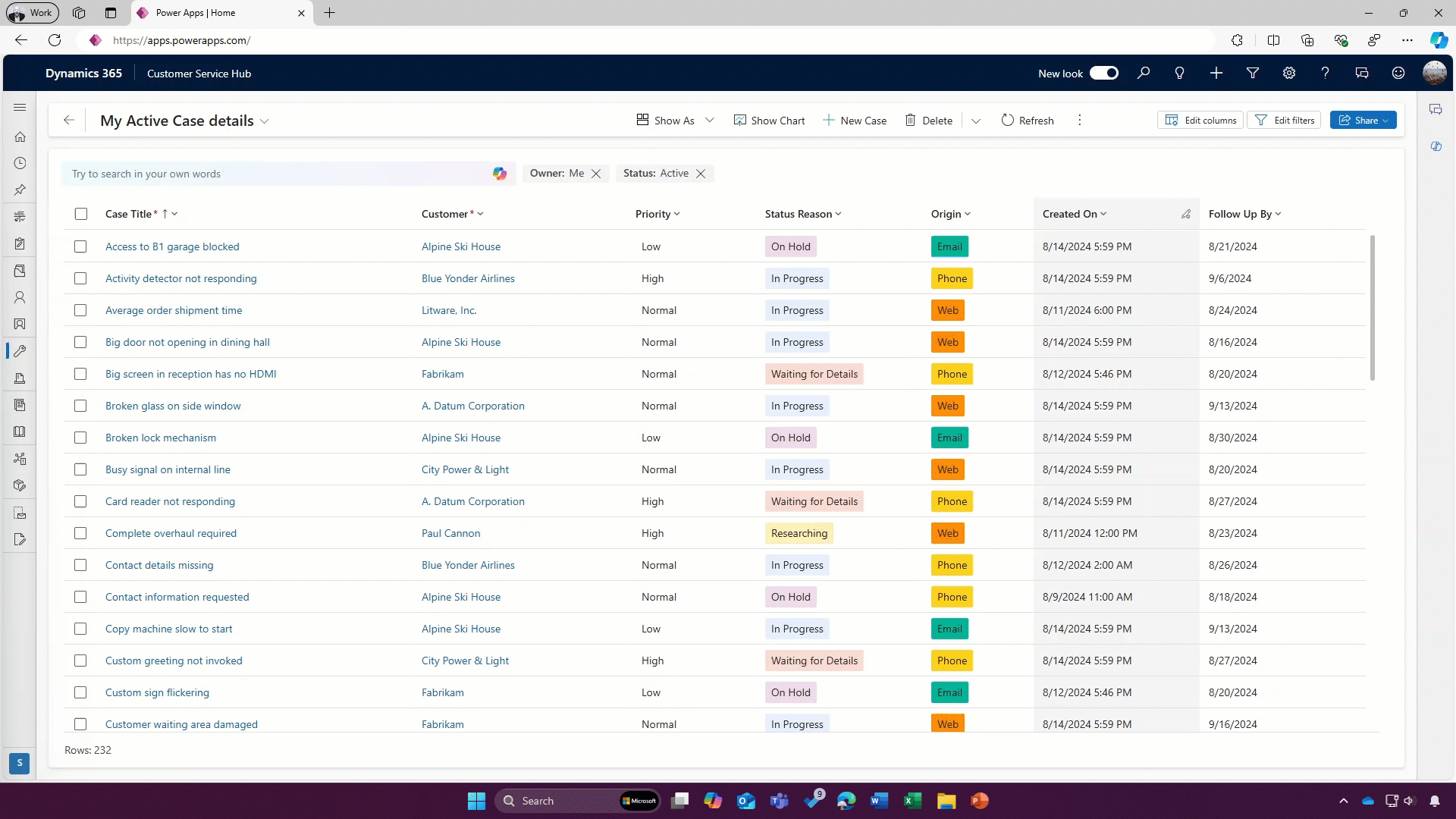Open the Status Reason column menu
This screenshot has width=1456, height=819.
[x=839, y=214]
